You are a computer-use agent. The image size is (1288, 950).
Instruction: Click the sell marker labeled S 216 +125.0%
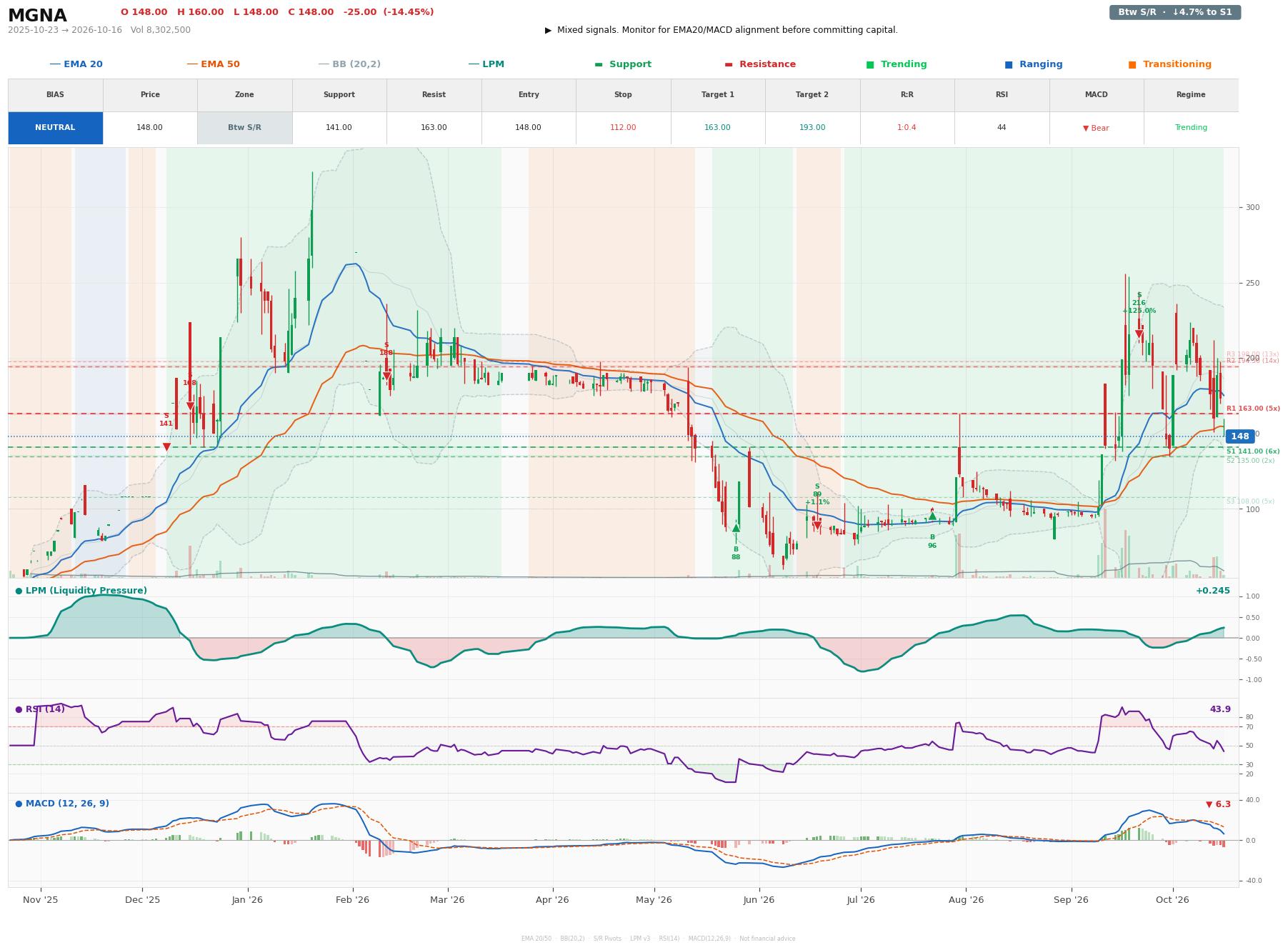click(1139, 334)
